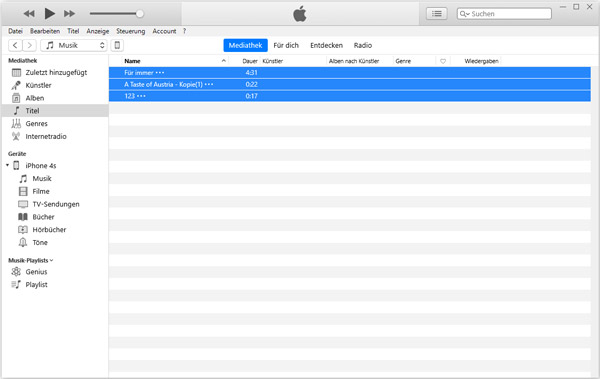Open the Datei menu
The image size is (600, 379).
pos(15,31)
